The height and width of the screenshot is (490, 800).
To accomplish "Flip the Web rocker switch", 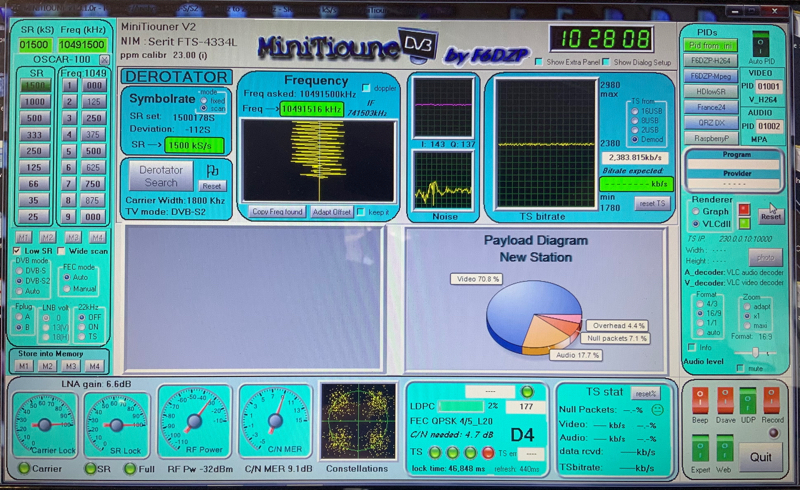I will click(x=724, y=449).
